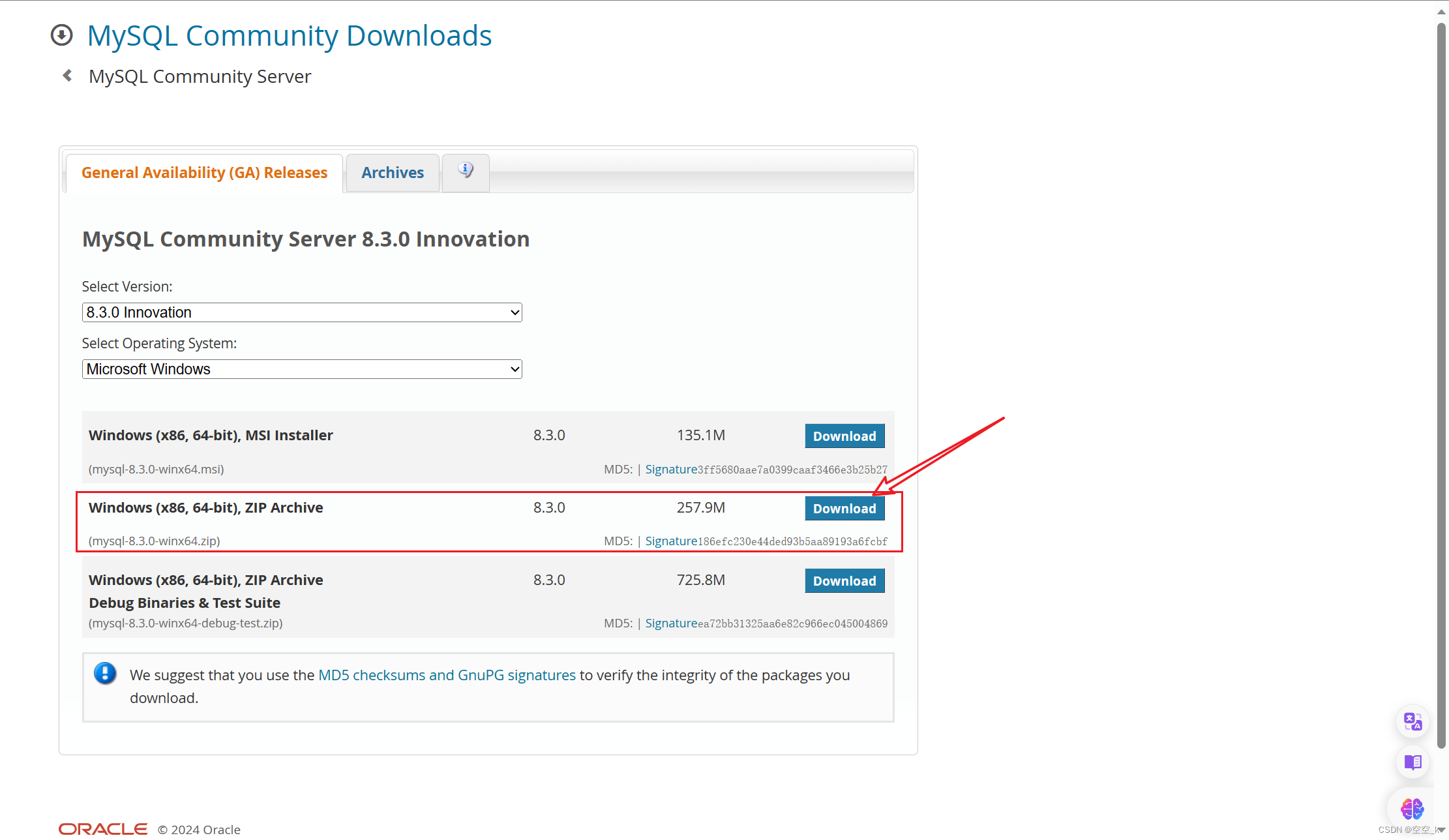Image resolution: width=1449 pixels, height=840 pixels.
Task: Download the 257.9M ZIP Archive package
Action: [x=844, y=509]
